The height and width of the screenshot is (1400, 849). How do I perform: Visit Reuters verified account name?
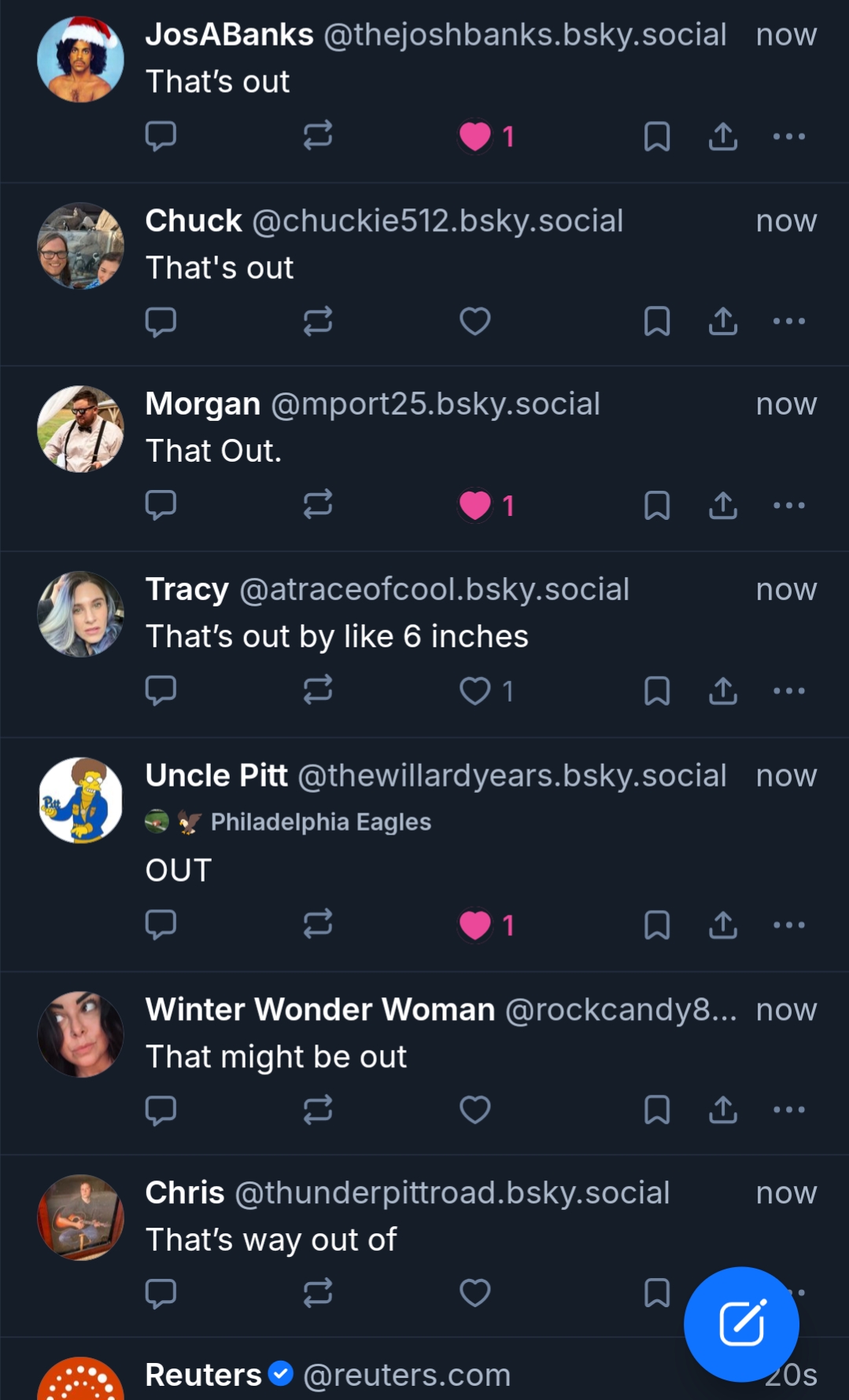click(204, 1375)
